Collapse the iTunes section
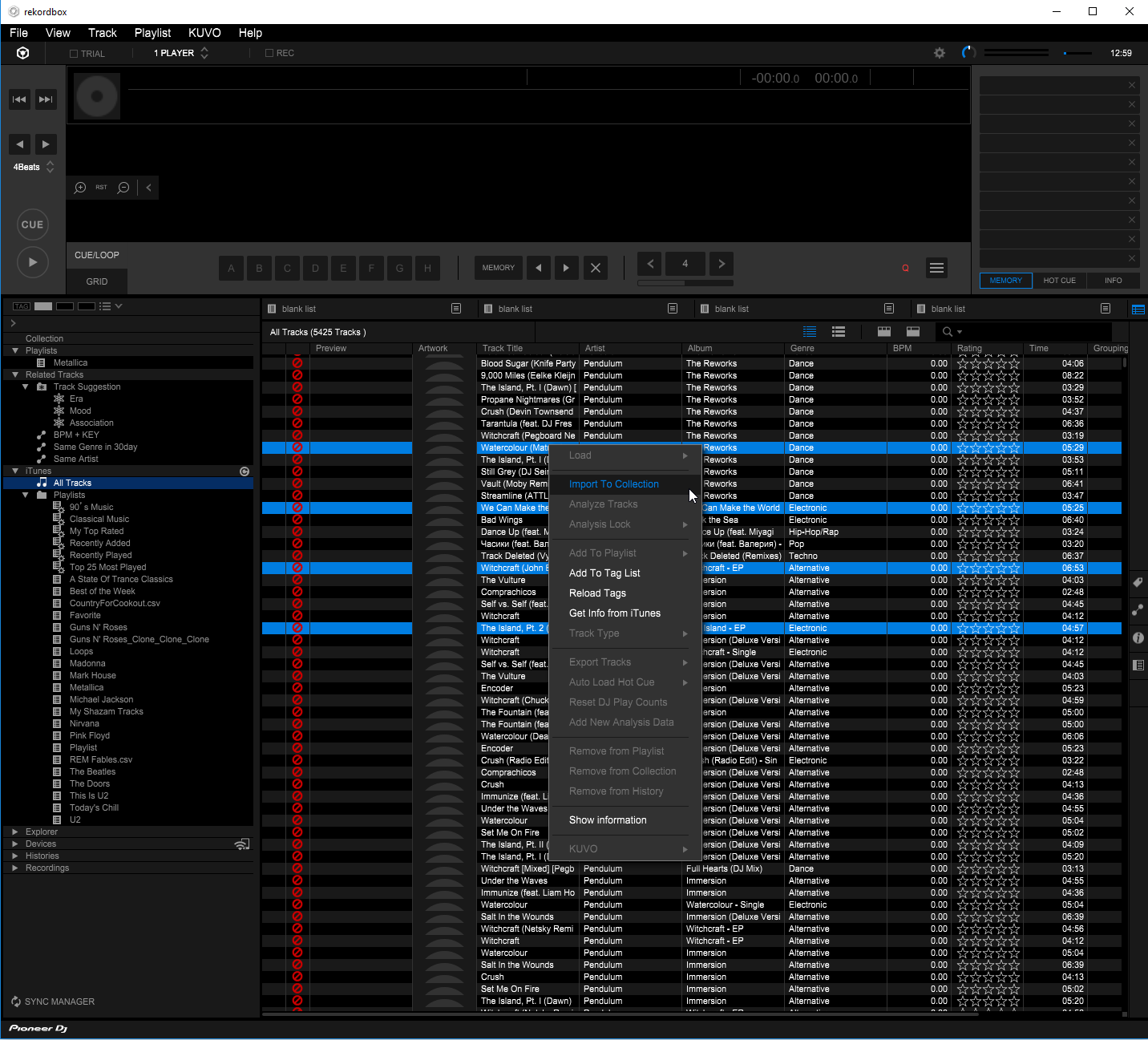 tap(15, 471)
